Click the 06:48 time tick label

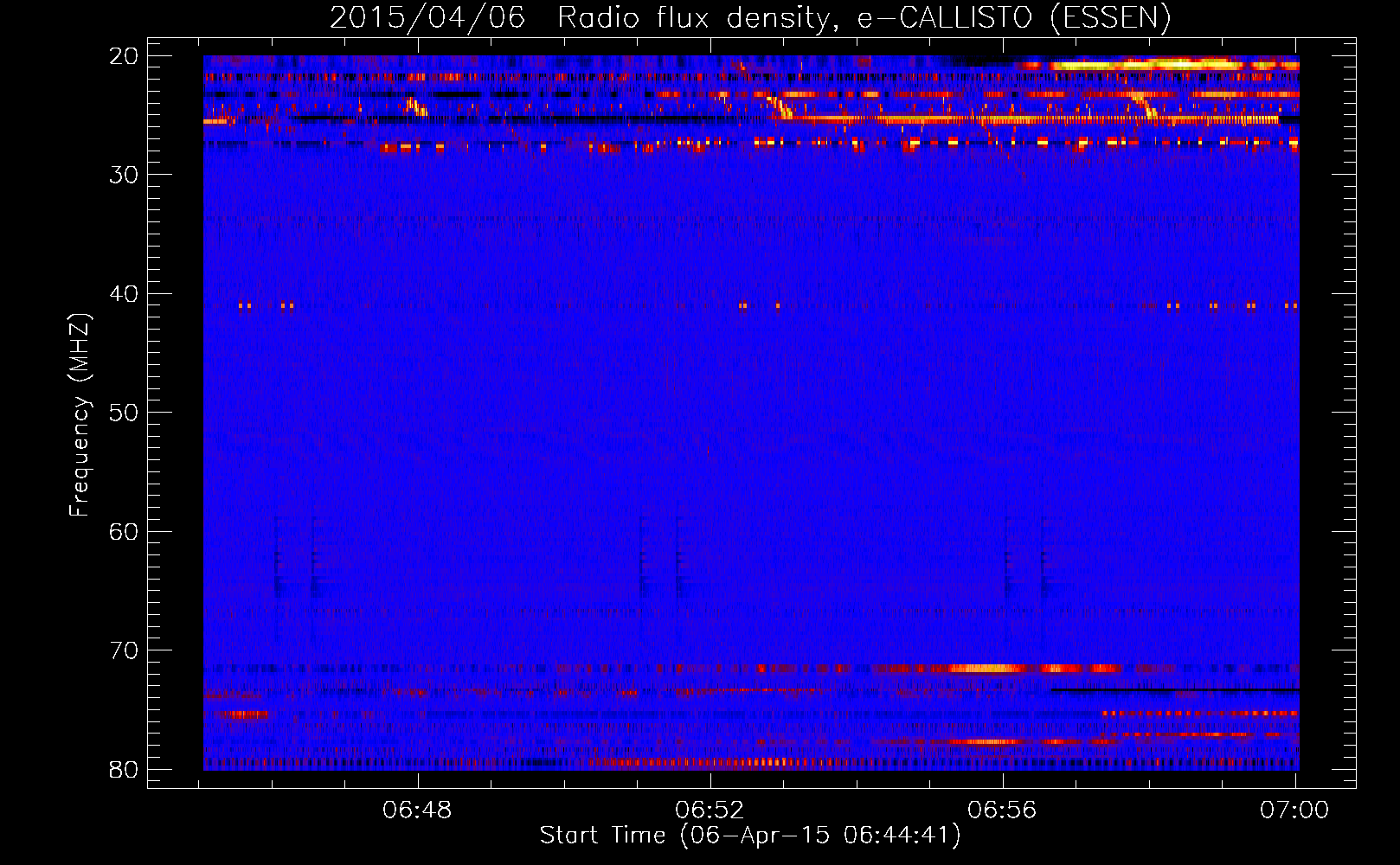[x=417, y=810]
